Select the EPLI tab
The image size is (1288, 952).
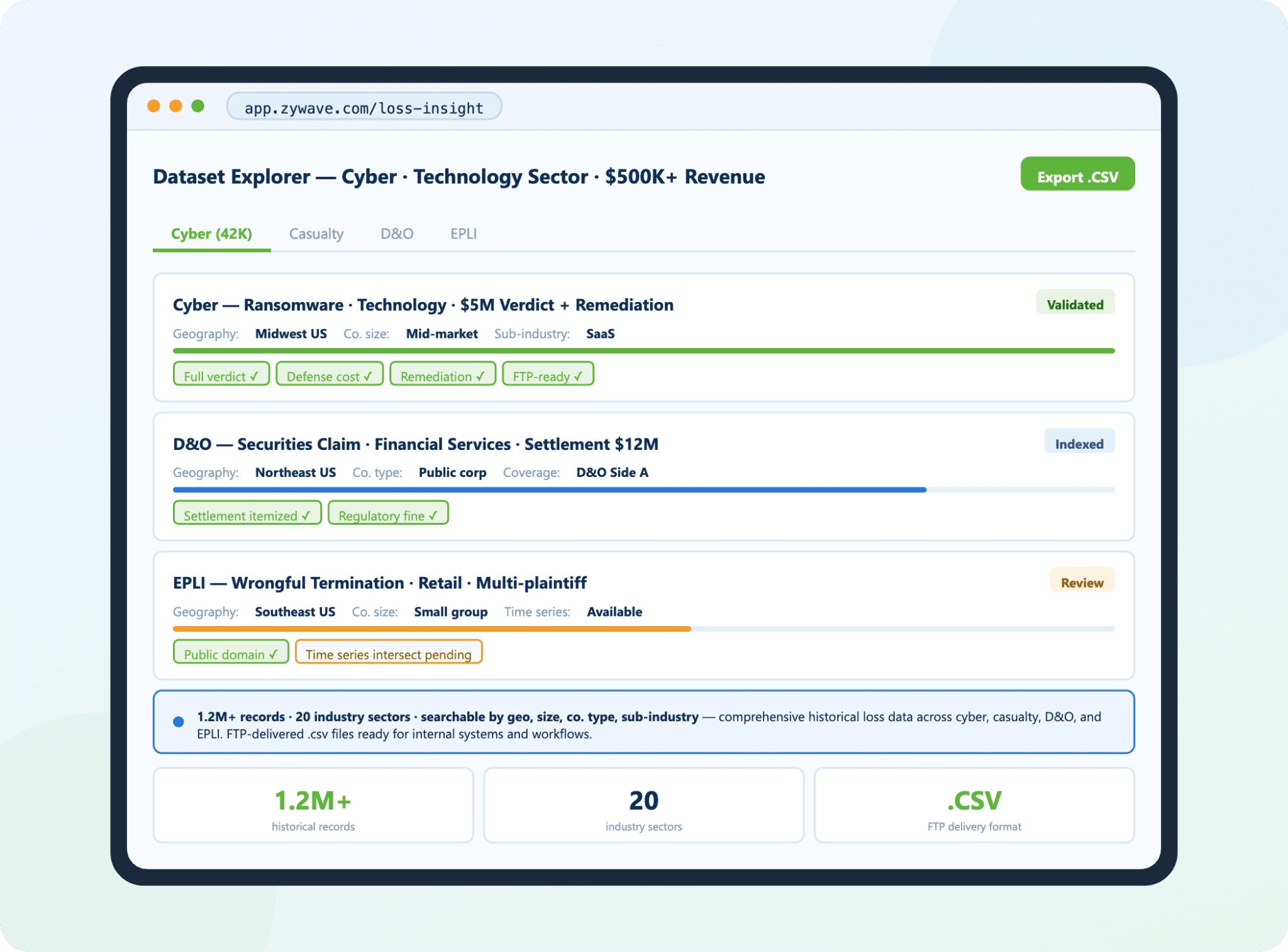coord(463,233)
